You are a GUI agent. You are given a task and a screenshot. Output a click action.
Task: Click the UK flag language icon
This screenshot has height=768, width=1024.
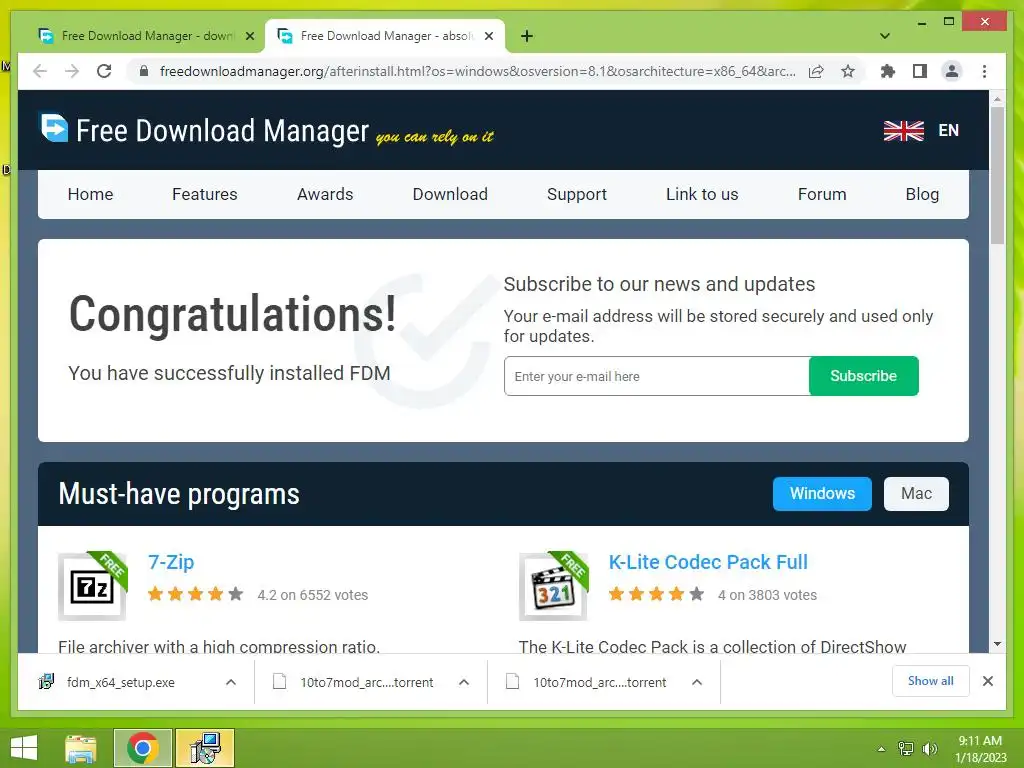point(903,131)
